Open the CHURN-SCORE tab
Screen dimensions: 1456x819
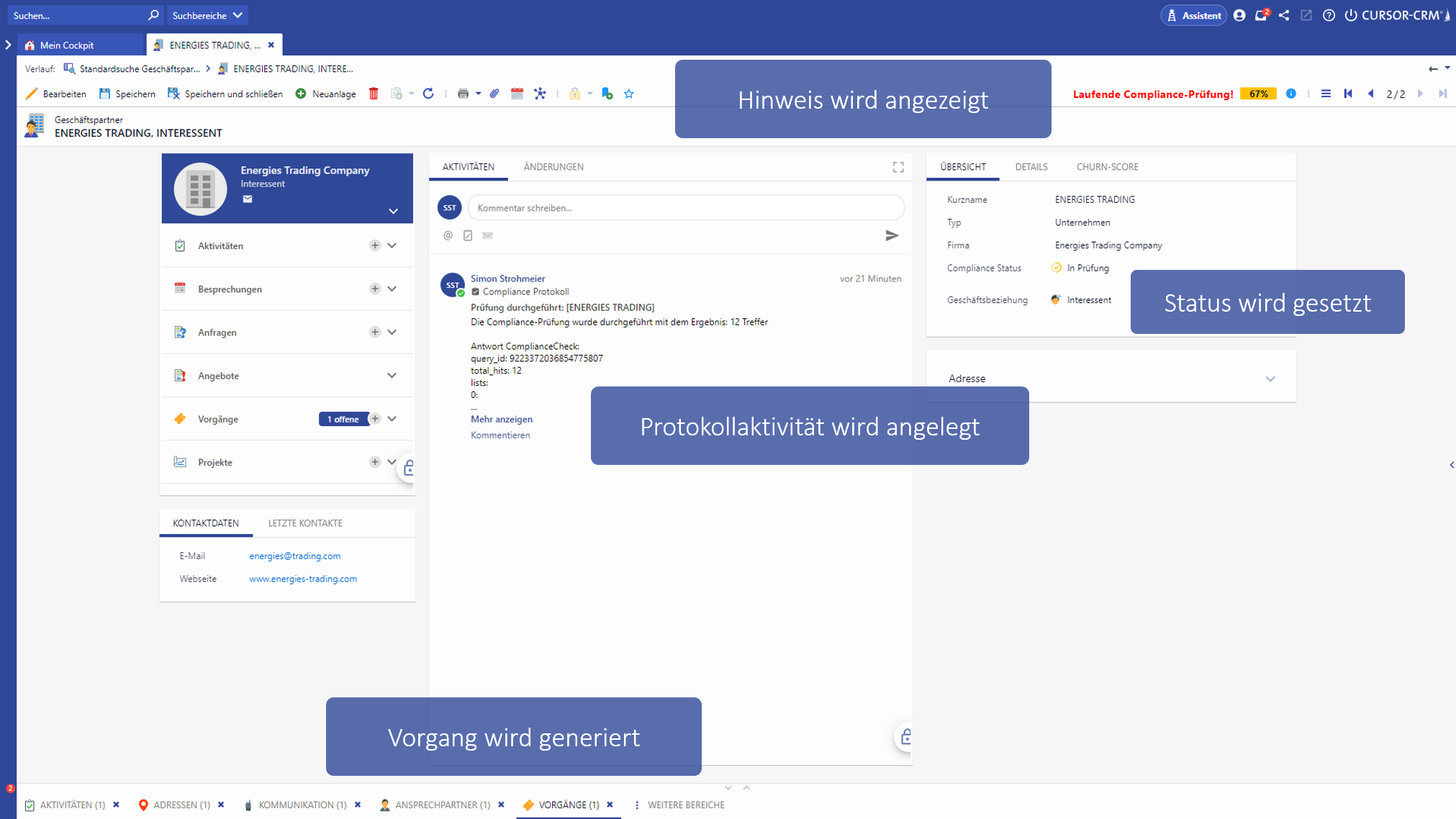[x=1107, y=167]
